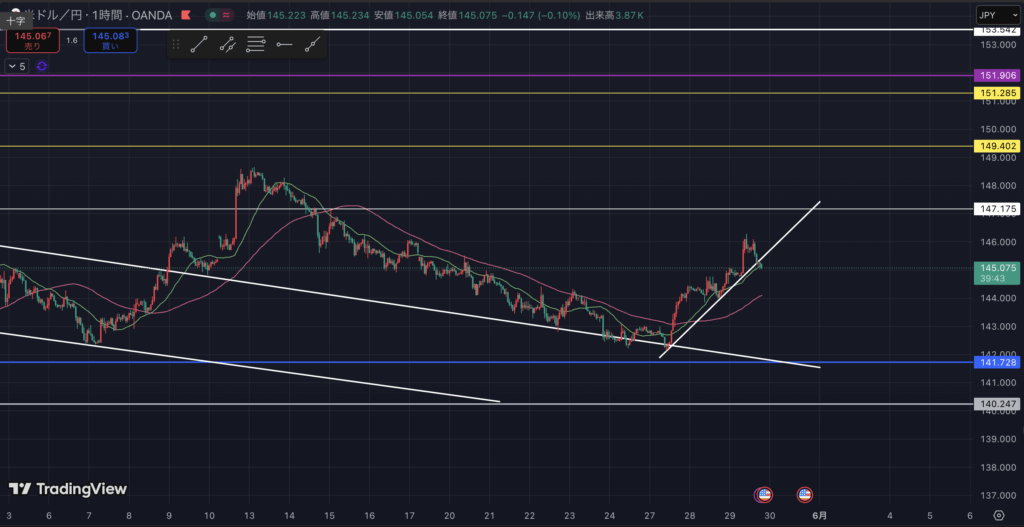The height and width of the screenshot is (527, 1024).
Task: Click the 147.175 price line label
Action: pyautogui.click(x=997, y=209)
